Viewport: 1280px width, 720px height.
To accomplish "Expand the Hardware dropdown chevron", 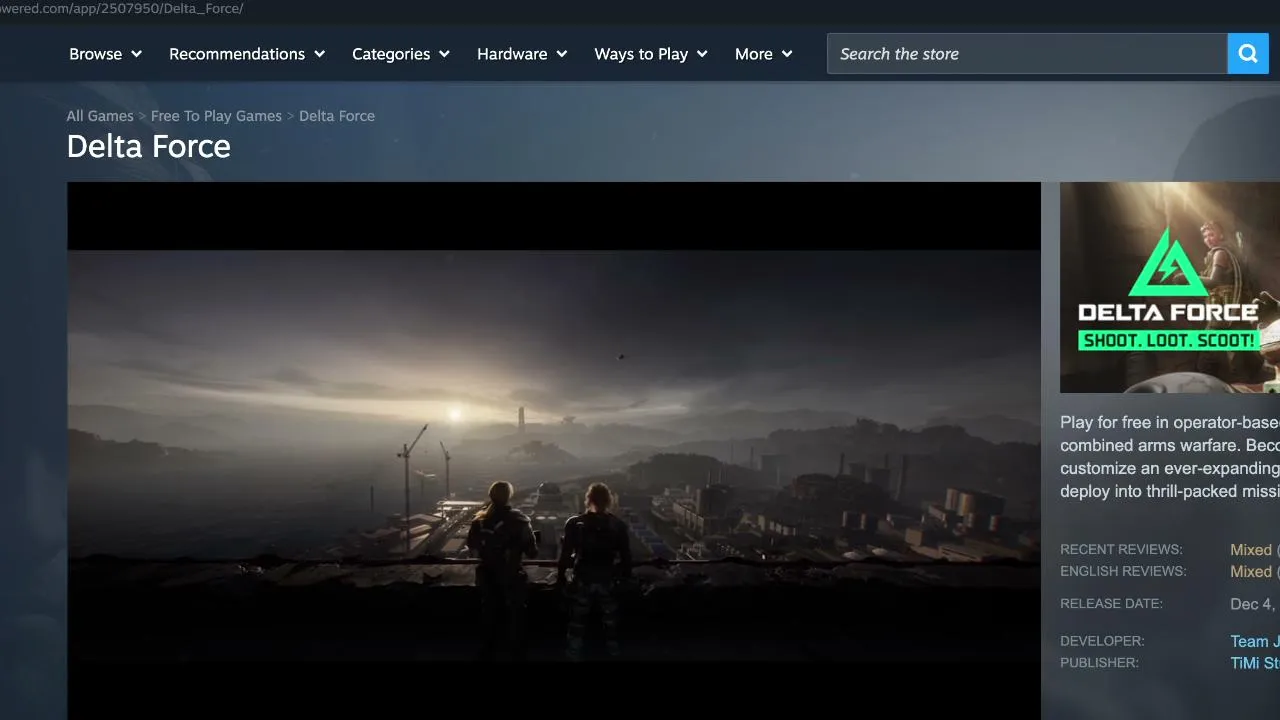I will (562, 54).
